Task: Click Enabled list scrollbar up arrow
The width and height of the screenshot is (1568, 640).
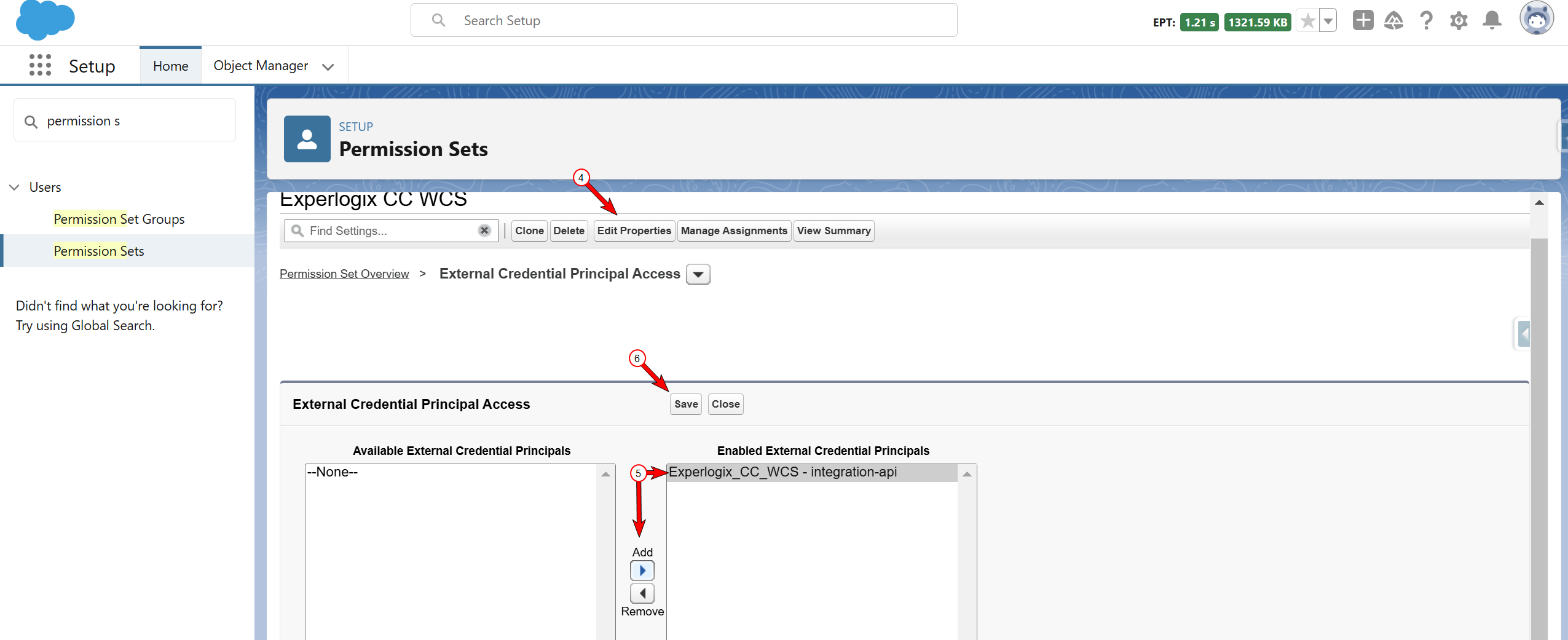Action: (967, 474)
